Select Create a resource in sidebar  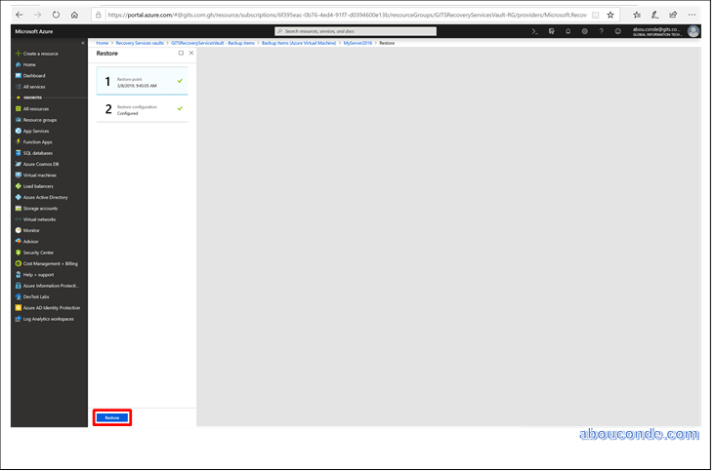pyautogui.click(x=41, y=53)
